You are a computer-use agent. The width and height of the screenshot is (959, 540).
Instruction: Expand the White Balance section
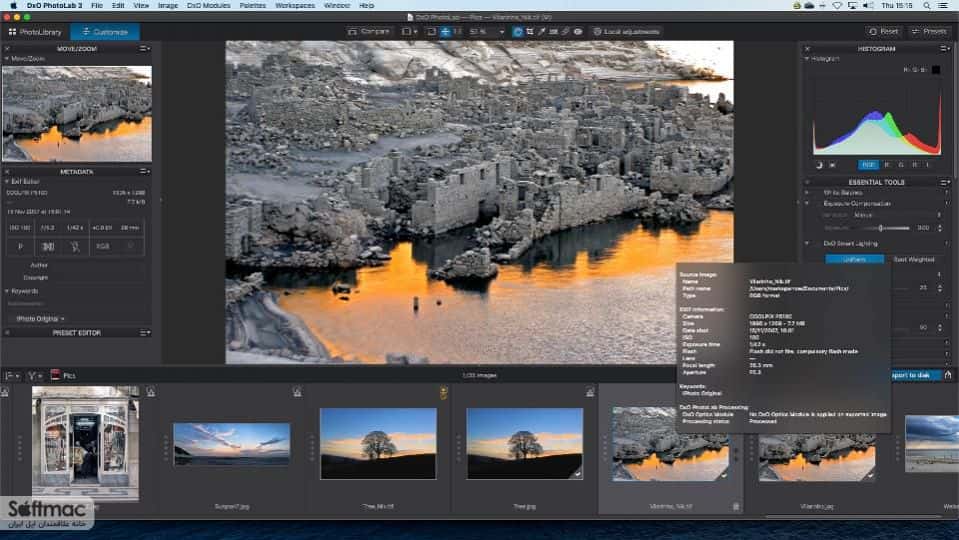(x=807, y=193)
